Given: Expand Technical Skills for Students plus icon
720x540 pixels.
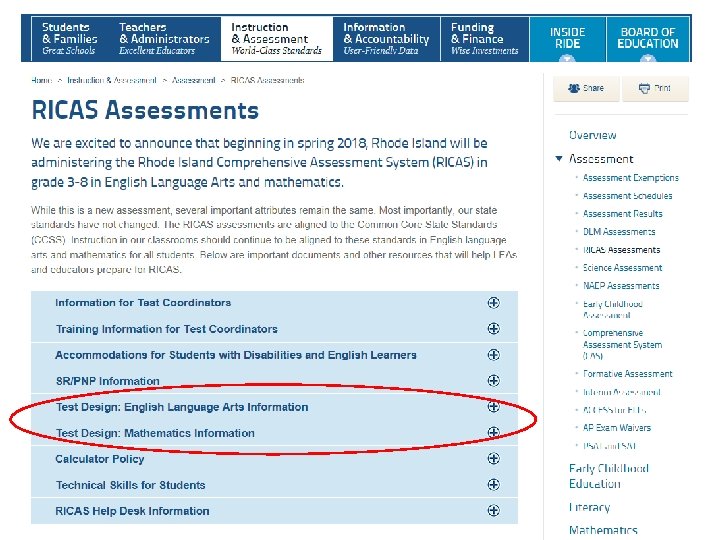Looking at the screenshot, I should pyautogui.click(x=494, y=484).
